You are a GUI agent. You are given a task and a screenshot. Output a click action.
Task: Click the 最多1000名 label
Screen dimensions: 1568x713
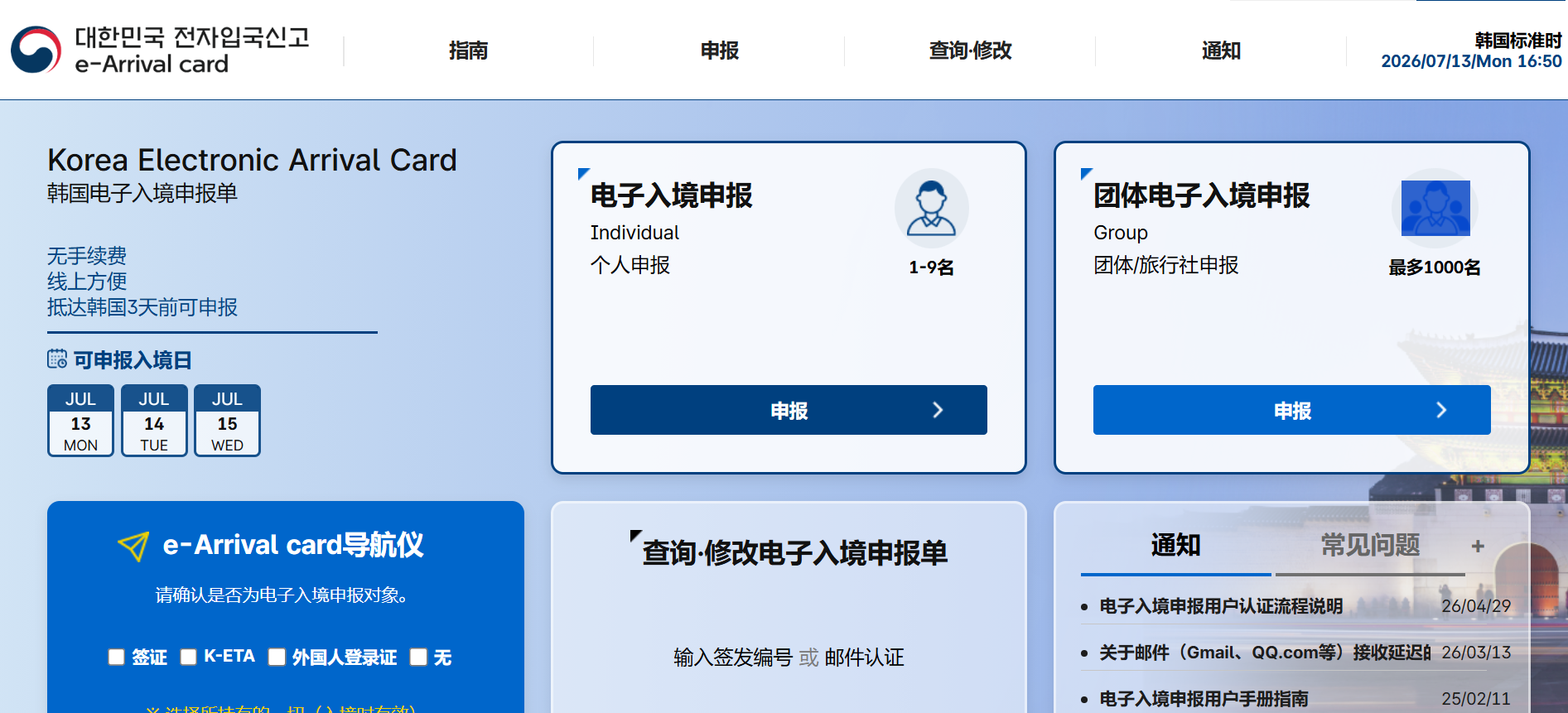(x=1435, y=267)
